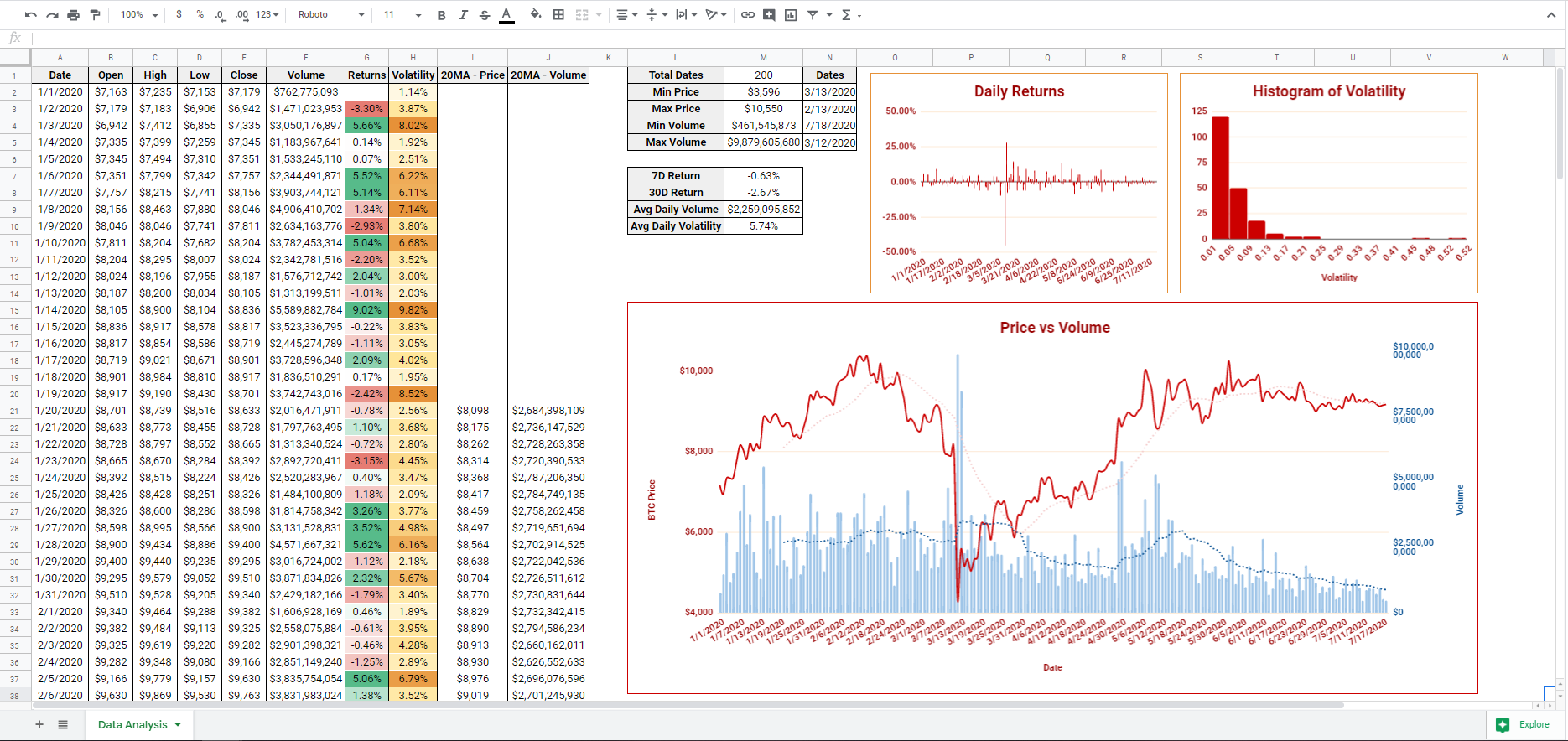Select column M header
The height and width of the screenshot is (741, 1568).
click(x=763, y=58)
